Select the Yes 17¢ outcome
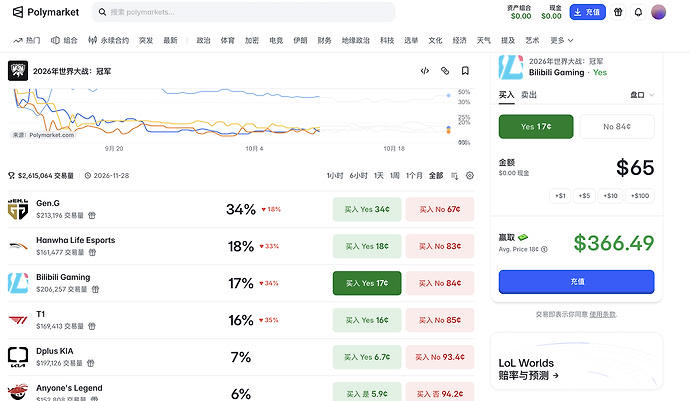 (536, 127)
